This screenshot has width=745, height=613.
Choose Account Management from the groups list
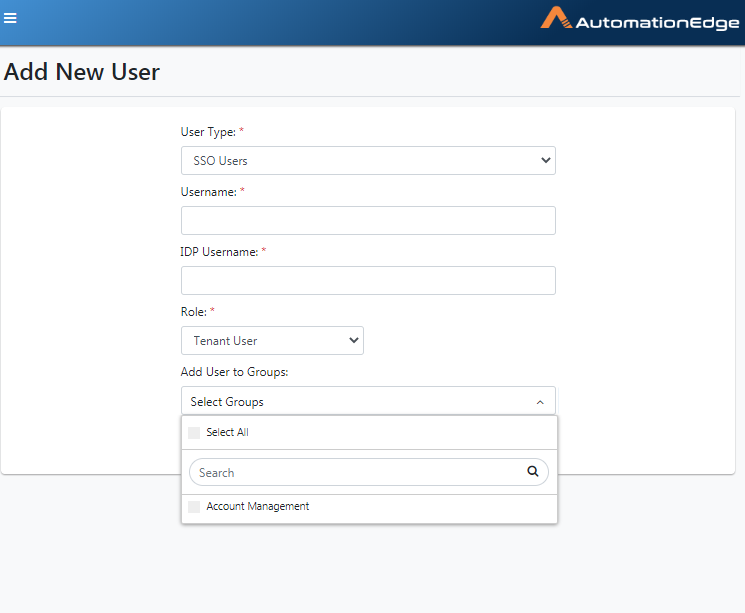tap(258, 507)
